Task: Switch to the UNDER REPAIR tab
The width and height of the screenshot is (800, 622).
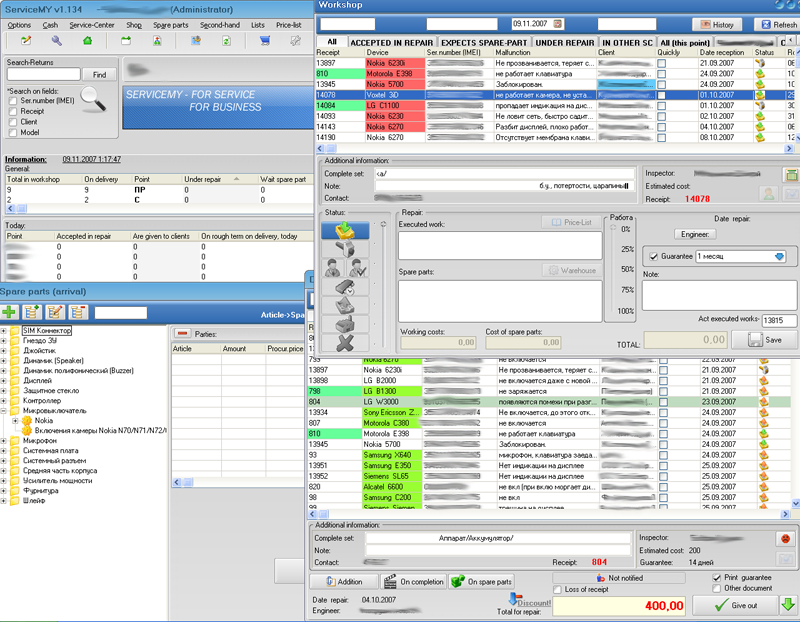Action: 562,43
